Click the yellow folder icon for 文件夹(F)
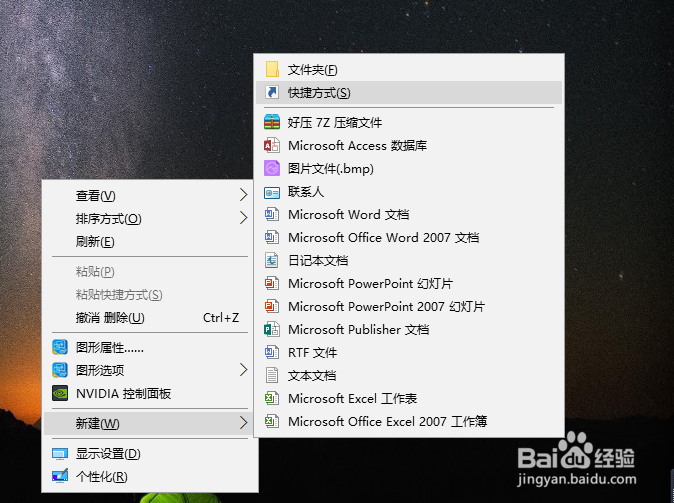This screenshot has height=503, width=674. pyautogui.click(x=272, y=69)
